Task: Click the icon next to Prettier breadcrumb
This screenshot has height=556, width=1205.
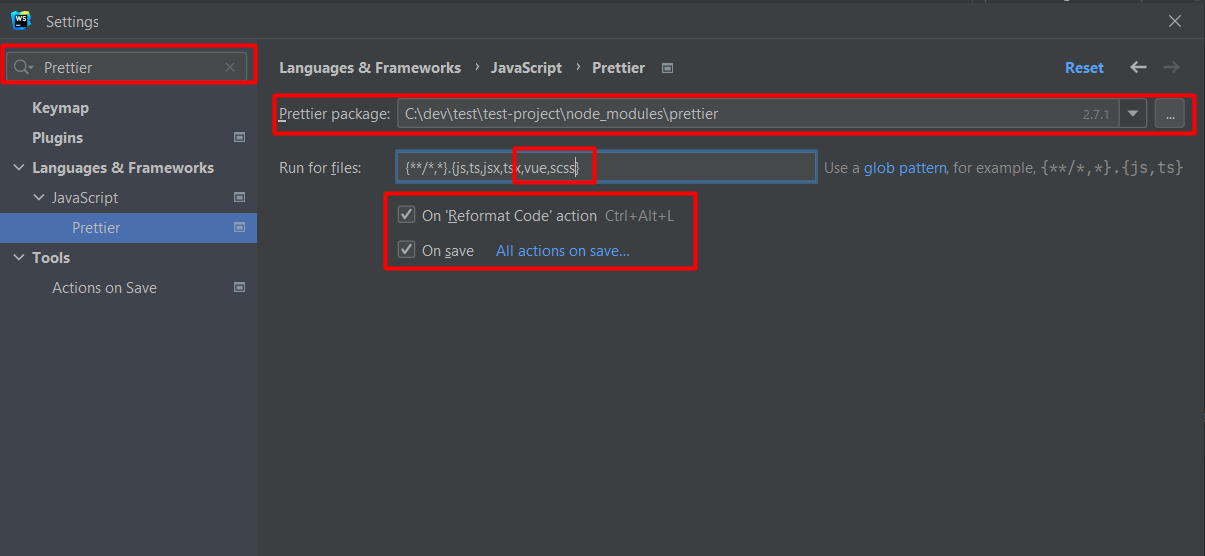Action: (x=668, y=68)
